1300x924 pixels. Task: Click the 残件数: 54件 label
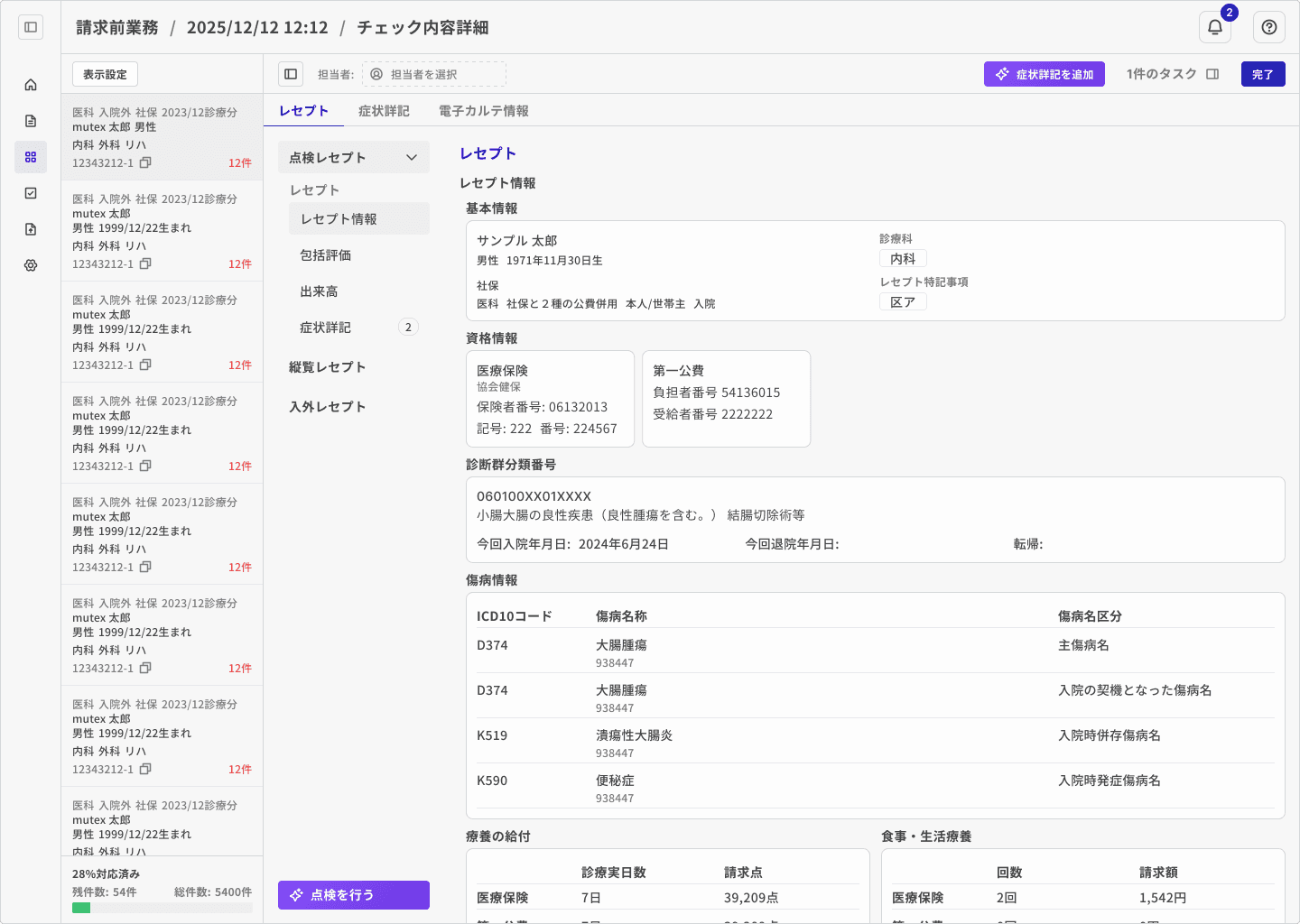pos(105,892)
